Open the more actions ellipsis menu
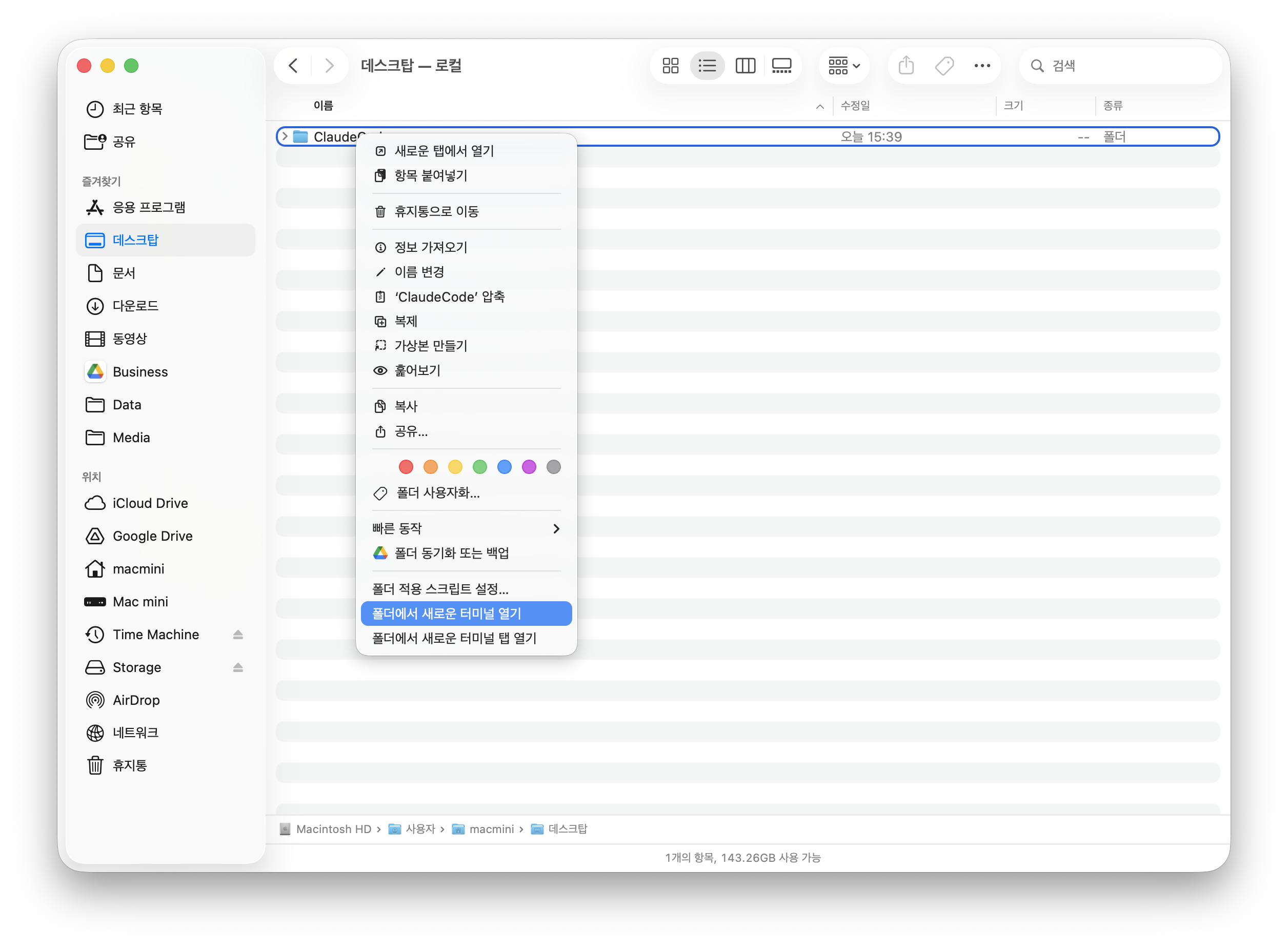Image resolution: width=1288 pixels, height=948 pixels. [x=982, y=66]
